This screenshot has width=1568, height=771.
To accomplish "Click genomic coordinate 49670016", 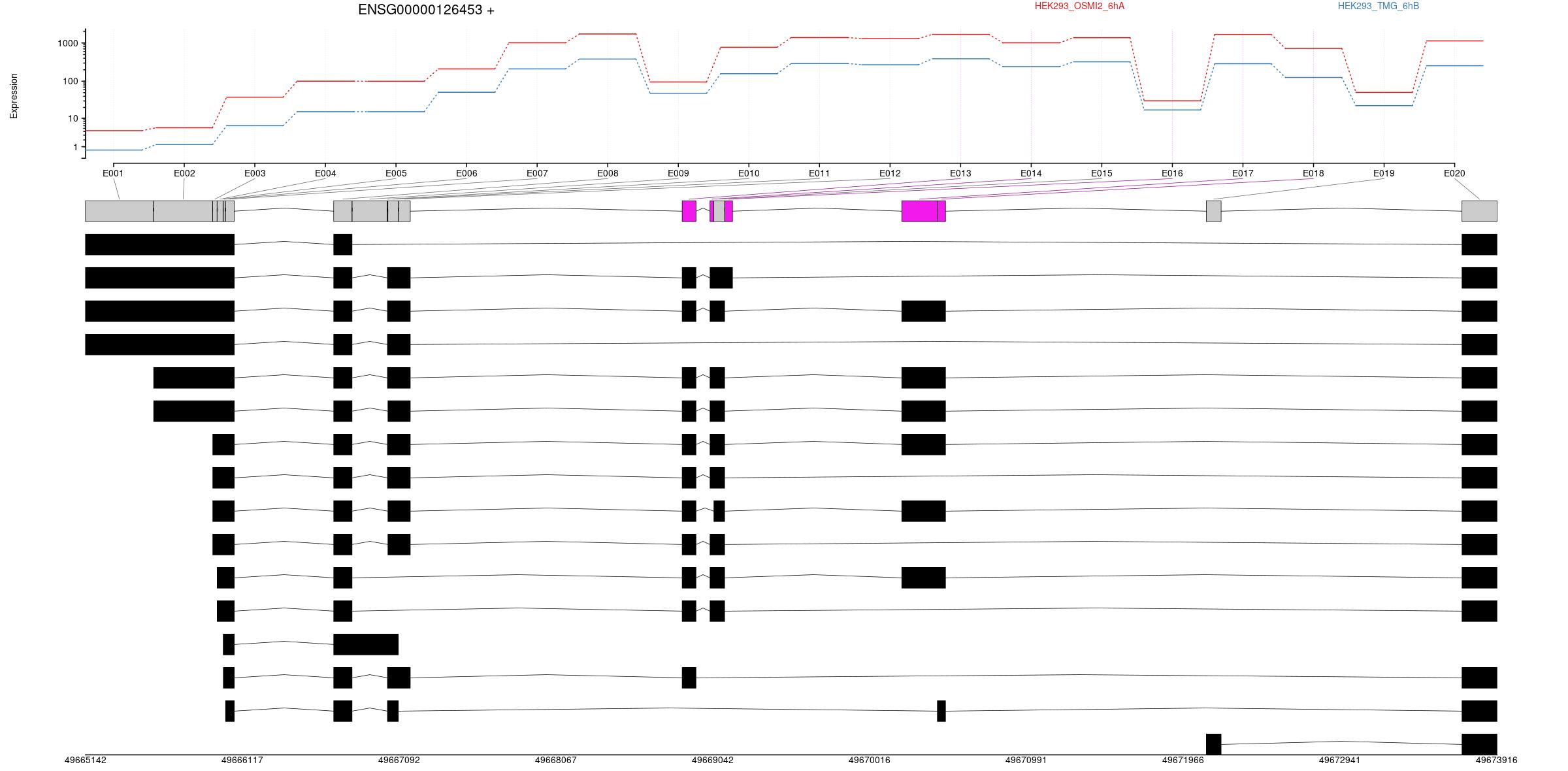I will [870, 760].
